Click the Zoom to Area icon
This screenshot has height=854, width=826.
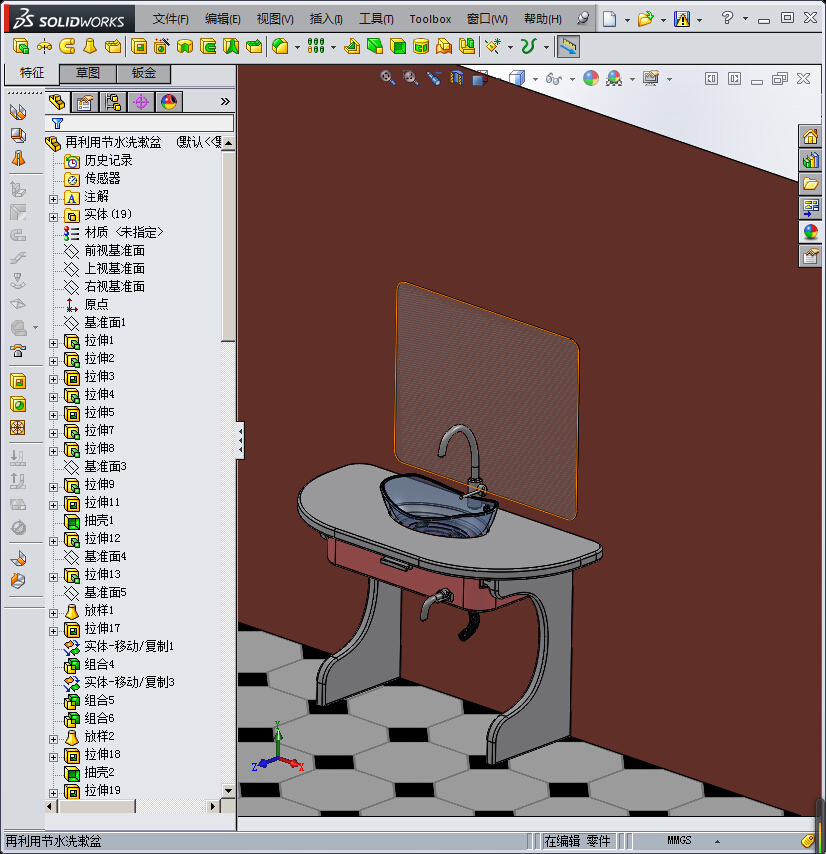pyautogui.click(x=411, y=78)
